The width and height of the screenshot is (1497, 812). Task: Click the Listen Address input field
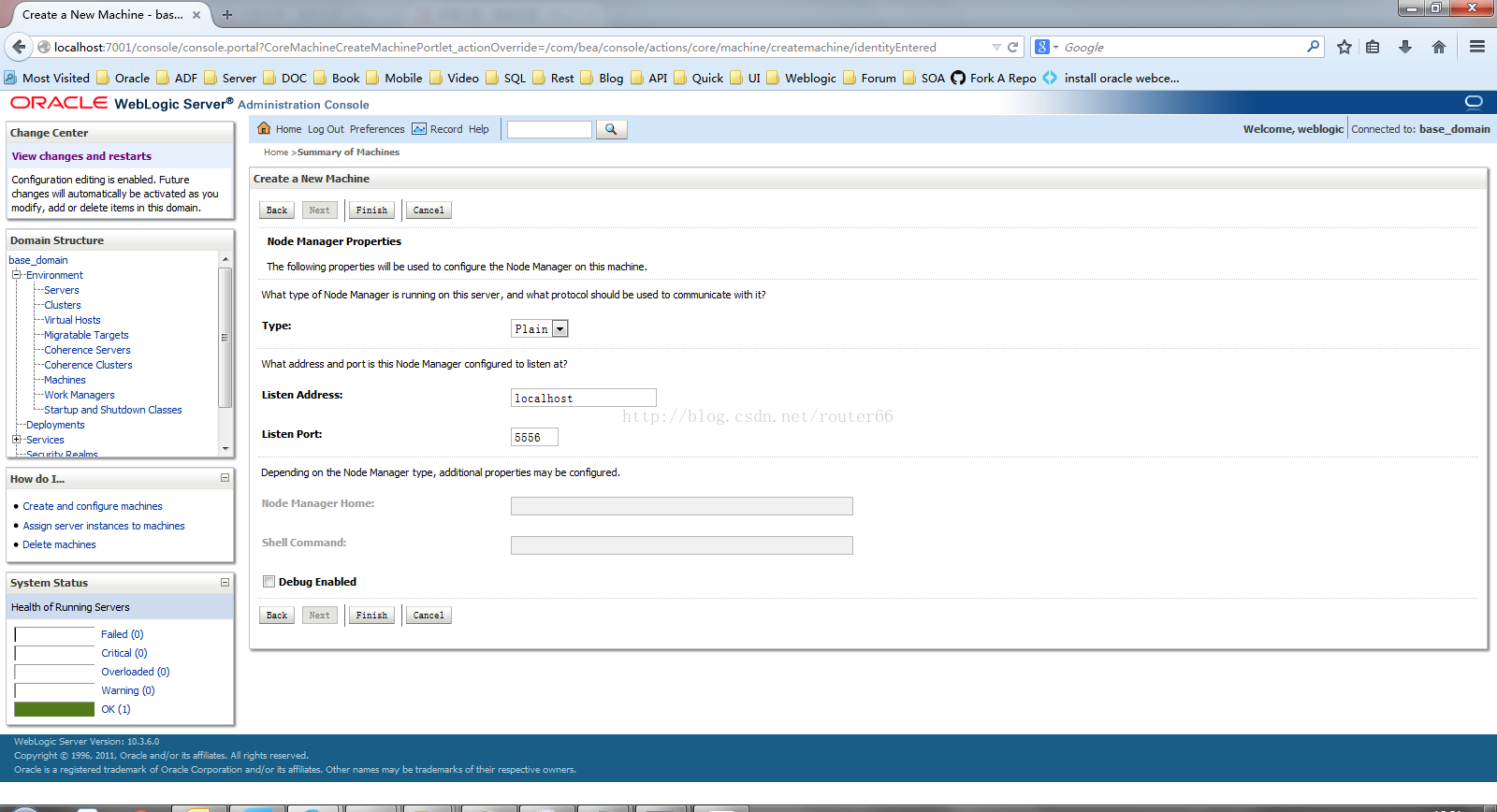tap(584, 398)
